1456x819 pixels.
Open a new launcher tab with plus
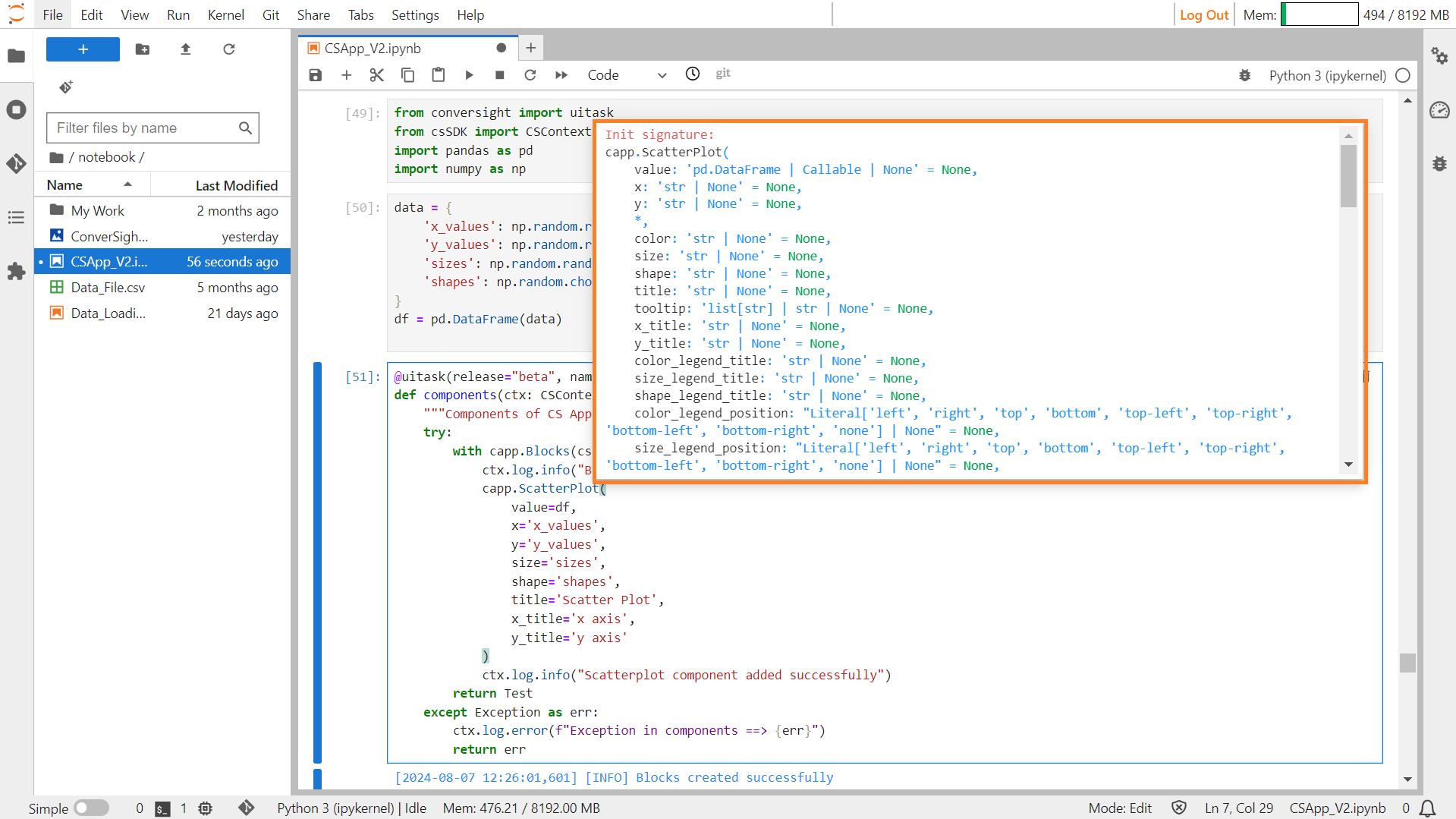531,48
